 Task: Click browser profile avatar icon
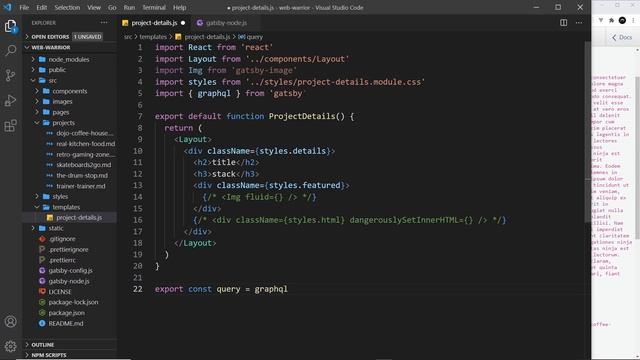click(x=622, y=20)
